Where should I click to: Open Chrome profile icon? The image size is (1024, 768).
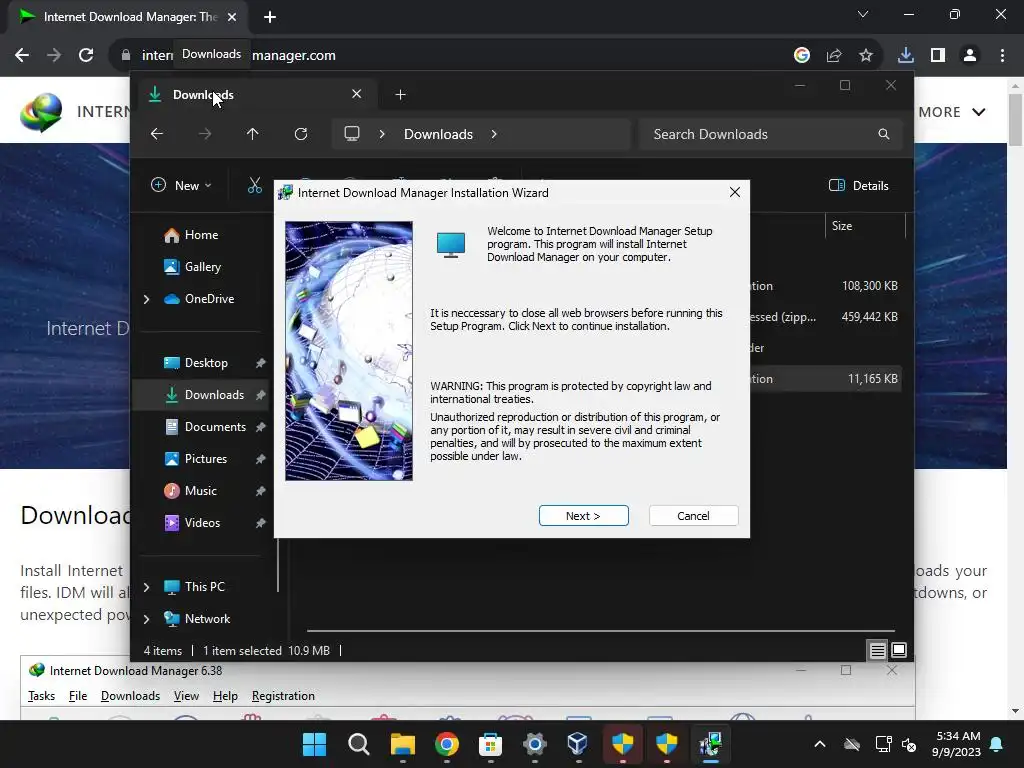[x=970, y=55]
